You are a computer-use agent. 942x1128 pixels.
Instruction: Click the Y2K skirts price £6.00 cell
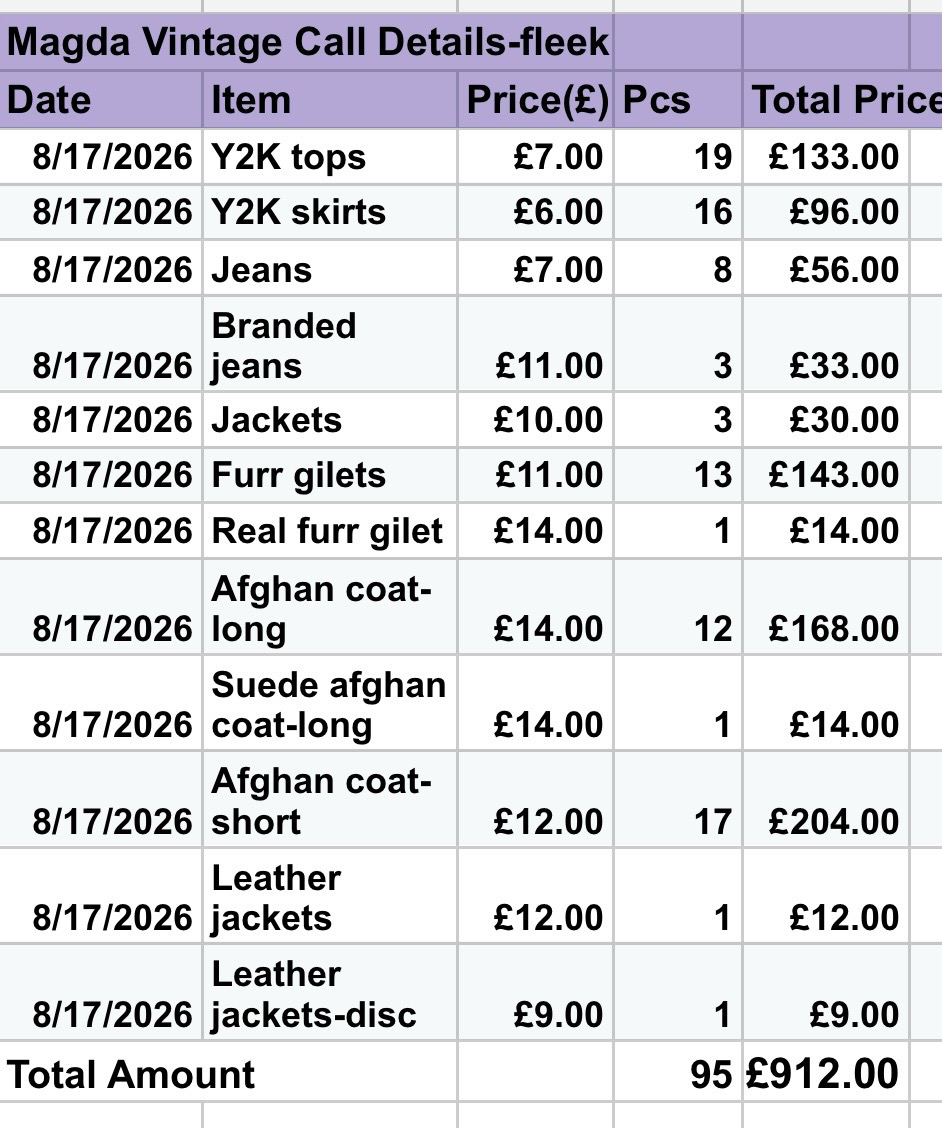pyautogui.click(x=535, y=212)
